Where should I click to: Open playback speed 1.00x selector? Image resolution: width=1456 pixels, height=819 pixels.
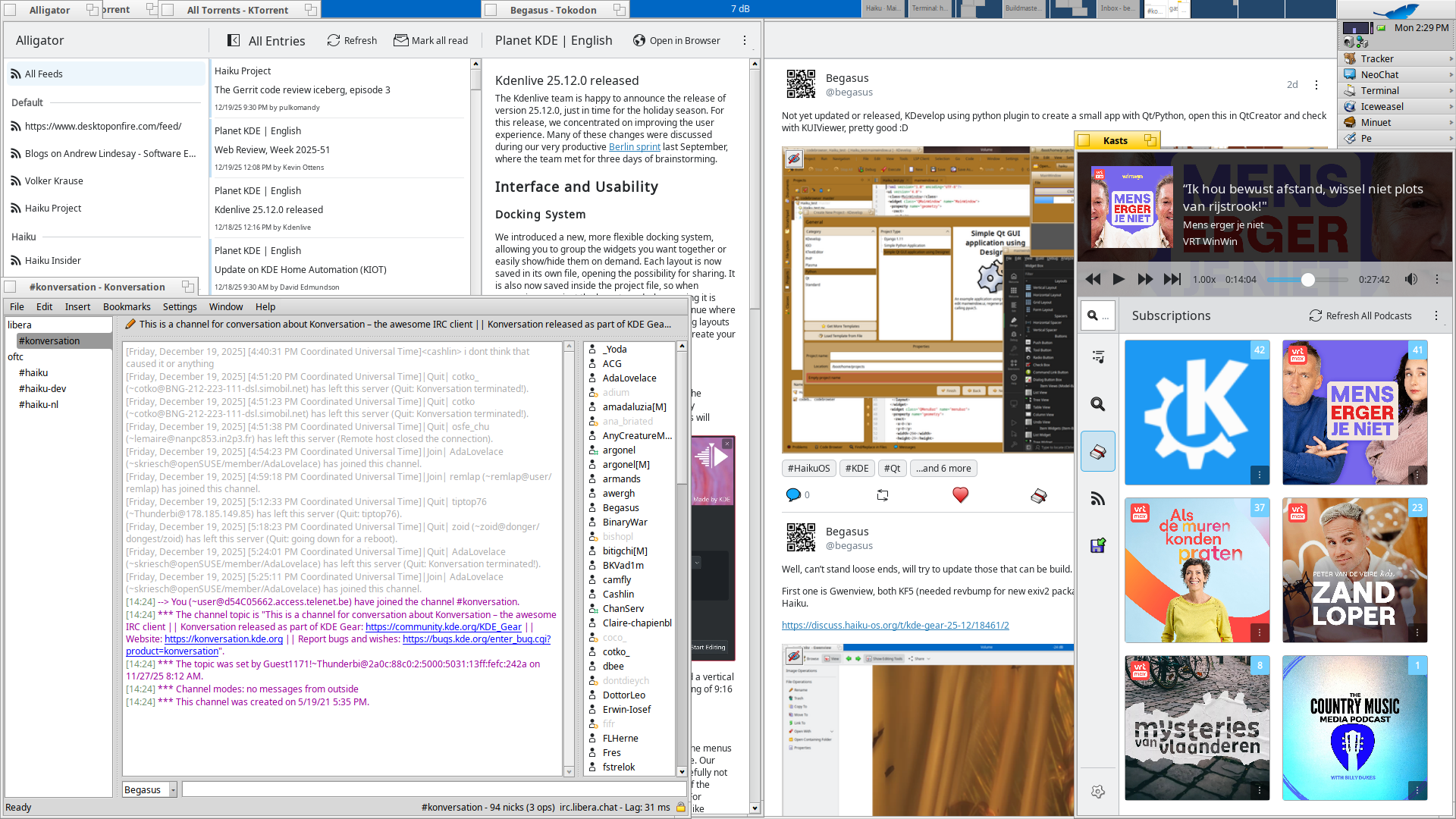1203,279
